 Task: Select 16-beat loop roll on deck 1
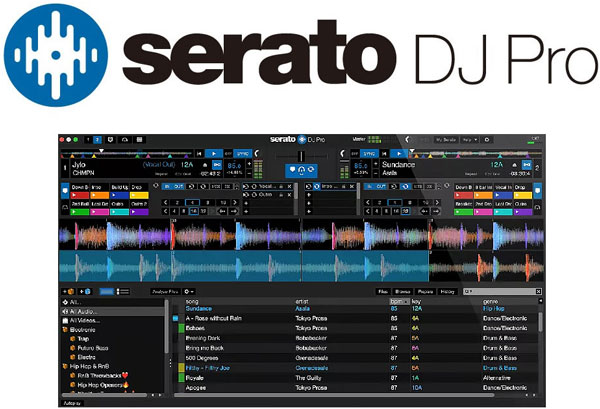point(194,211)
